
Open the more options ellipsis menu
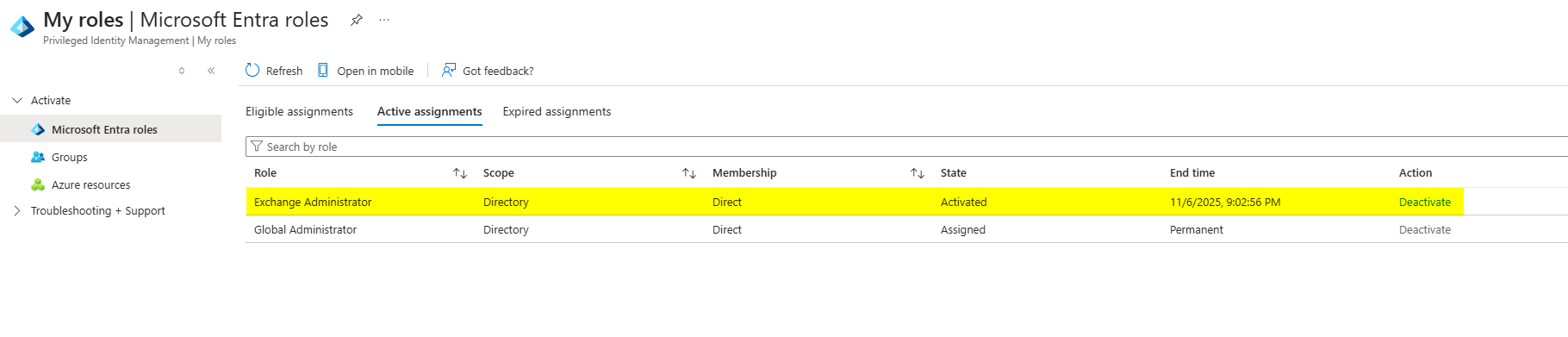pos(384,20)
